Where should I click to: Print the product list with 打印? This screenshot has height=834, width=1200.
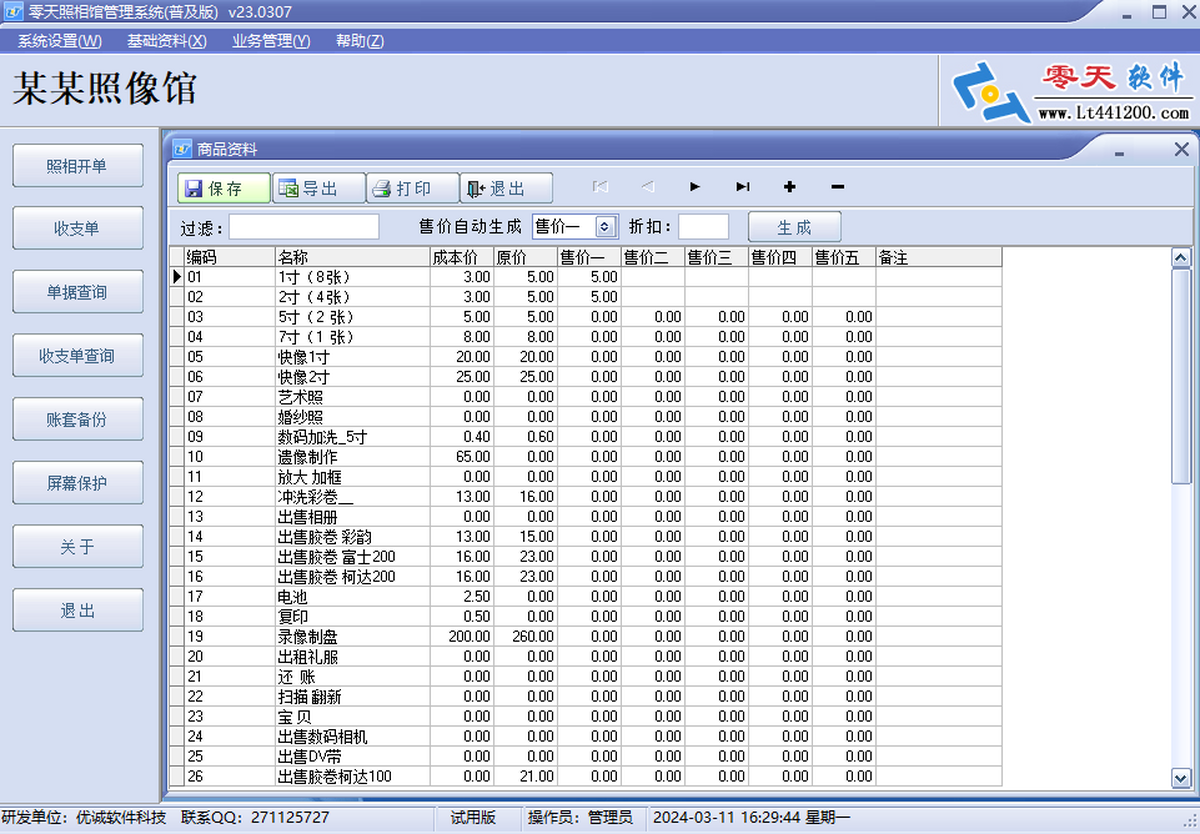pos(412,188)
